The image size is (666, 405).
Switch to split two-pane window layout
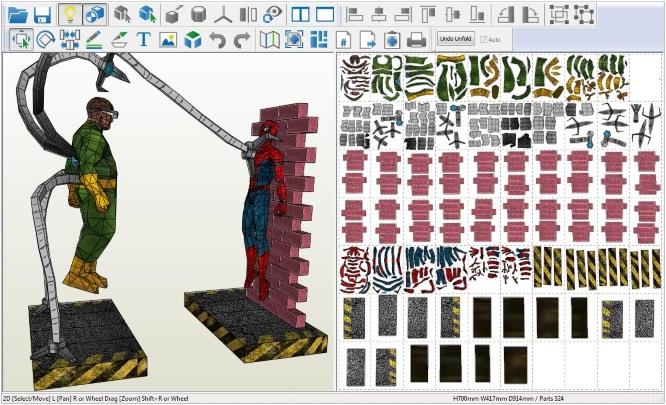(300, 15)
